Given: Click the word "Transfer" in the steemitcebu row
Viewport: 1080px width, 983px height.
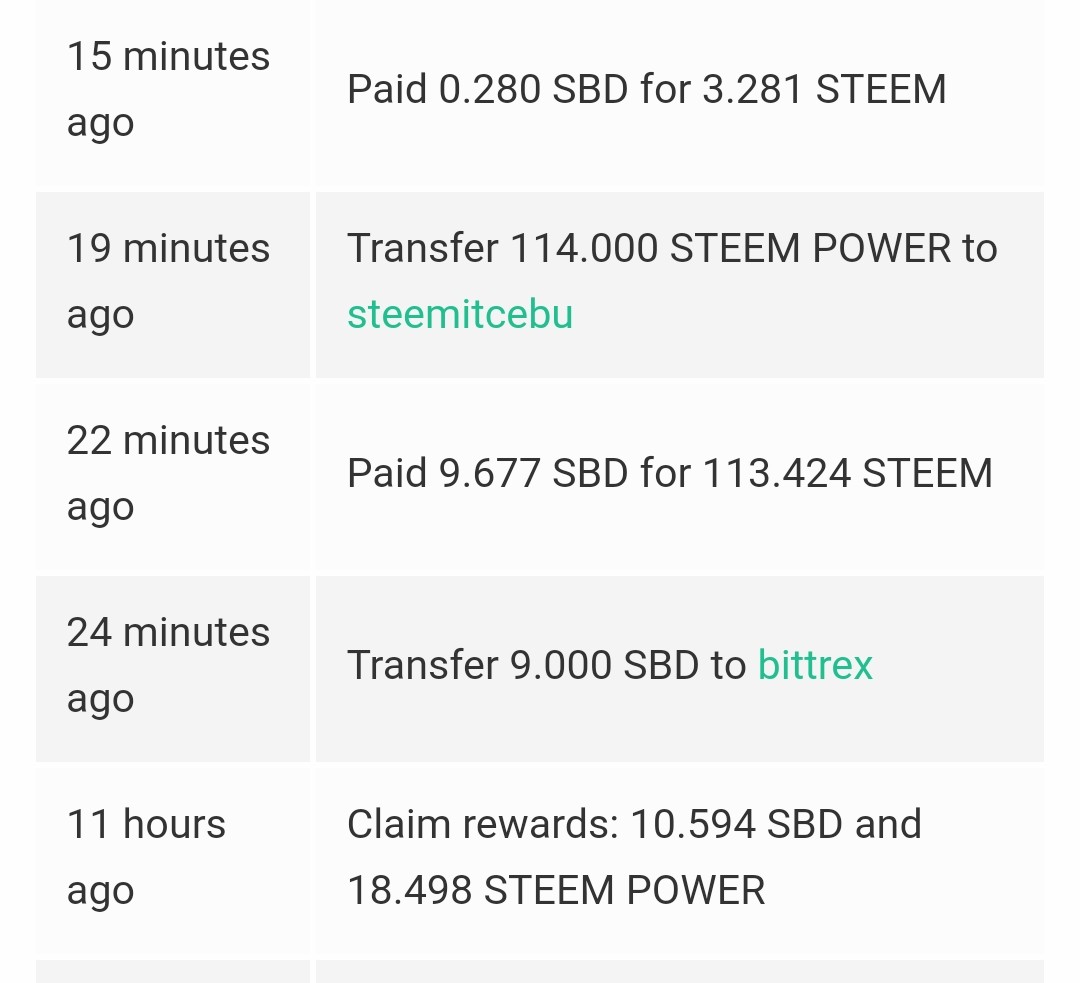Looking at the screenshot, I should click(422, 249).
